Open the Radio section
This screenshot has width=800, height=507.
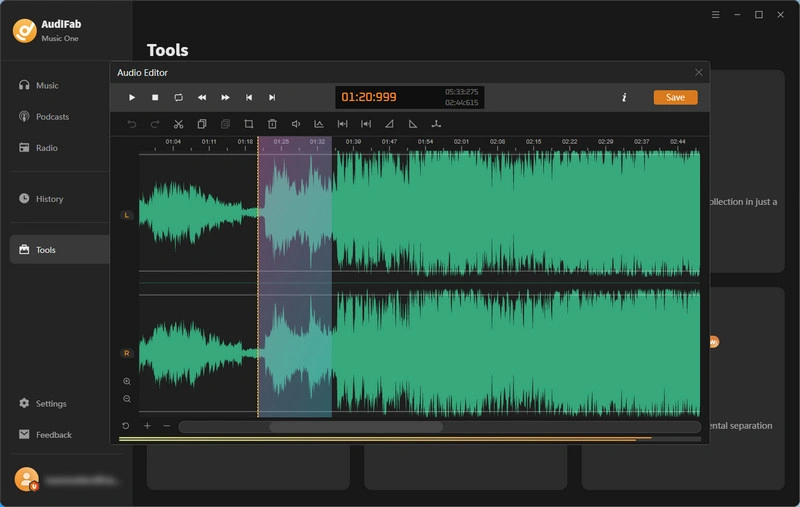coord(38,147)
